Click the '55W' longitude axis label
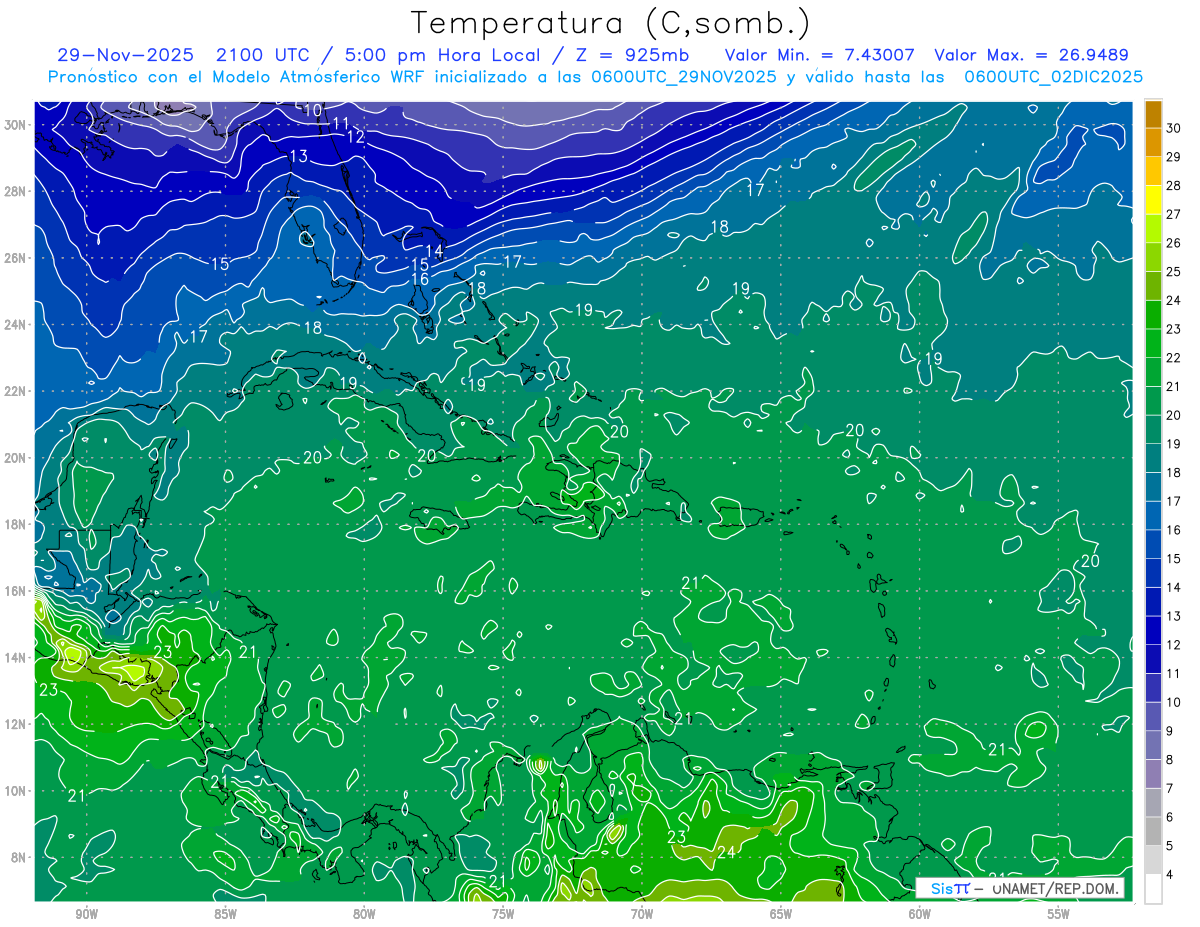 tap(1059, 914)
